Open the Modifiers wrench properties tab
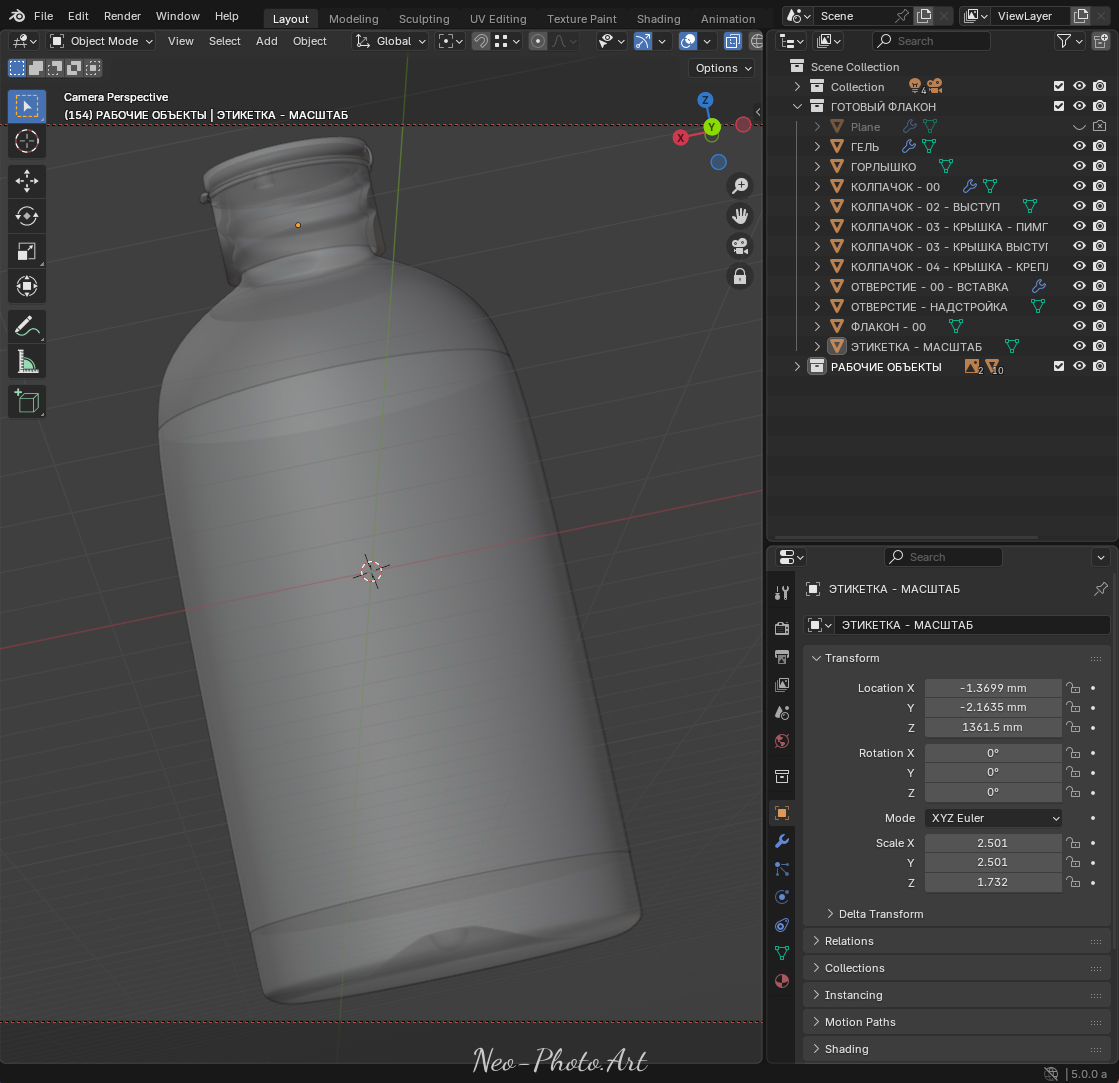1119x1083 pixels. tap(782, 841)
